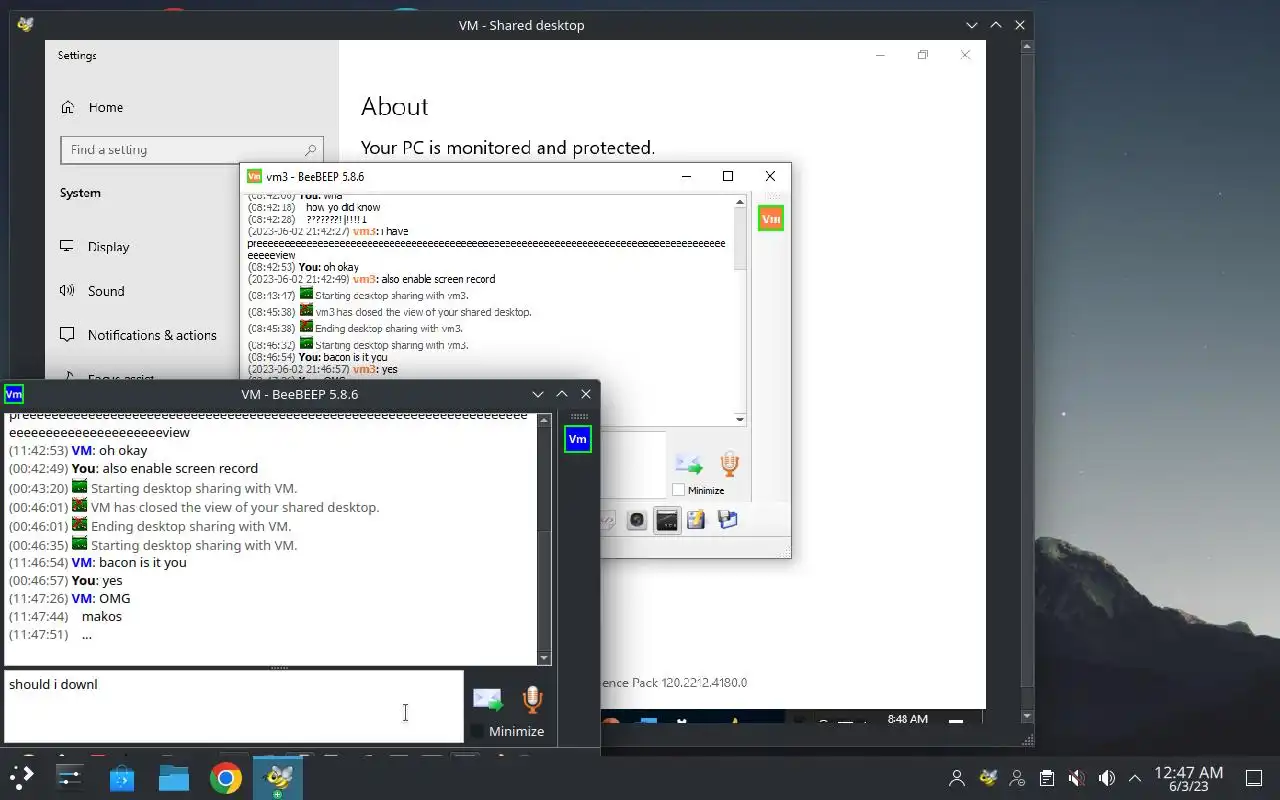Click 'Ending desktop sharing with VM.' line
Image resolution: width=1280 pixels, height=800 pixels.
[191, 526]
